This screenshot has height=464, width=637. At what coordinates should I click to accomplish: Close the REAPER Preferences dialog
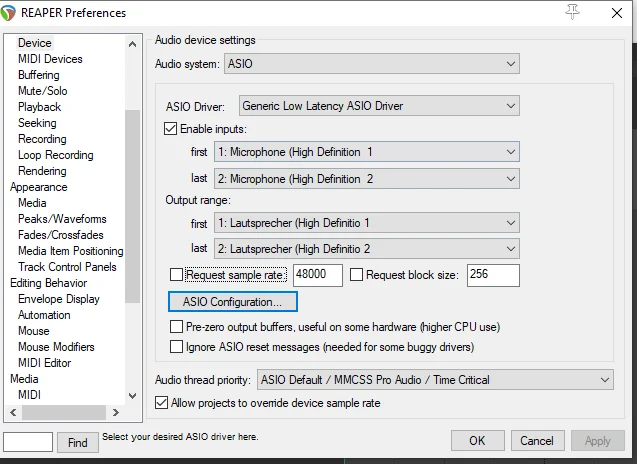click(x=616, y=13)
